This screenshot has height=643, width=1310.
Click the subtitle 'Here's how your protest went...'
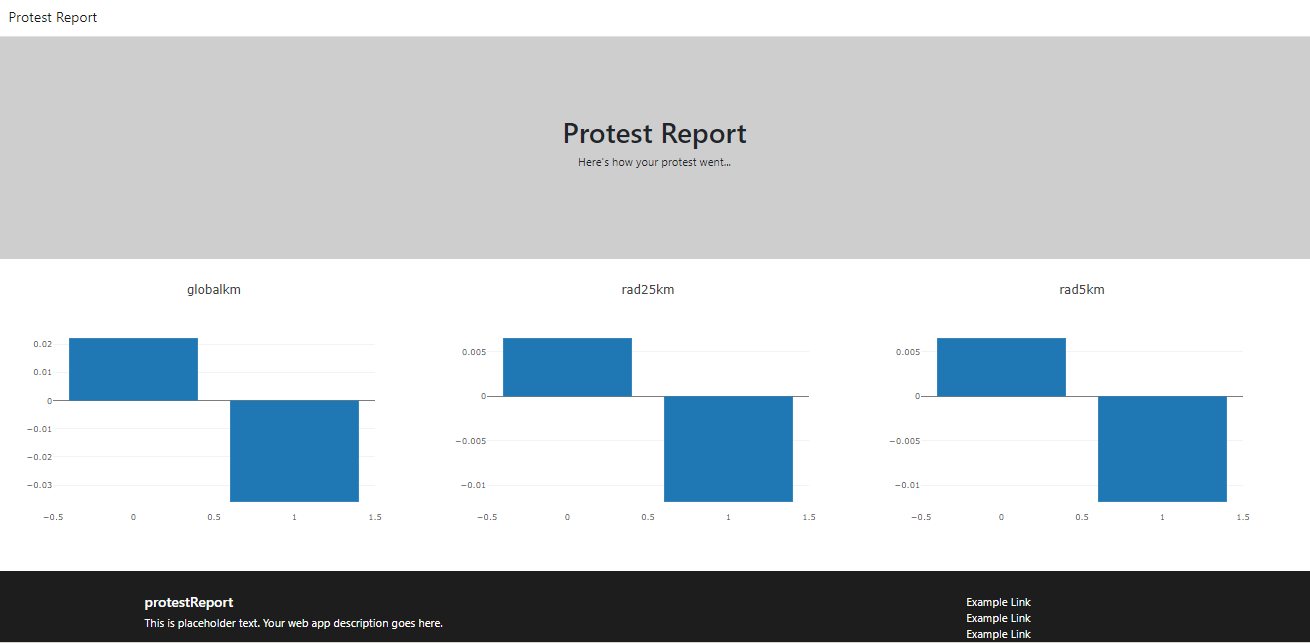[x=654, y=162]
